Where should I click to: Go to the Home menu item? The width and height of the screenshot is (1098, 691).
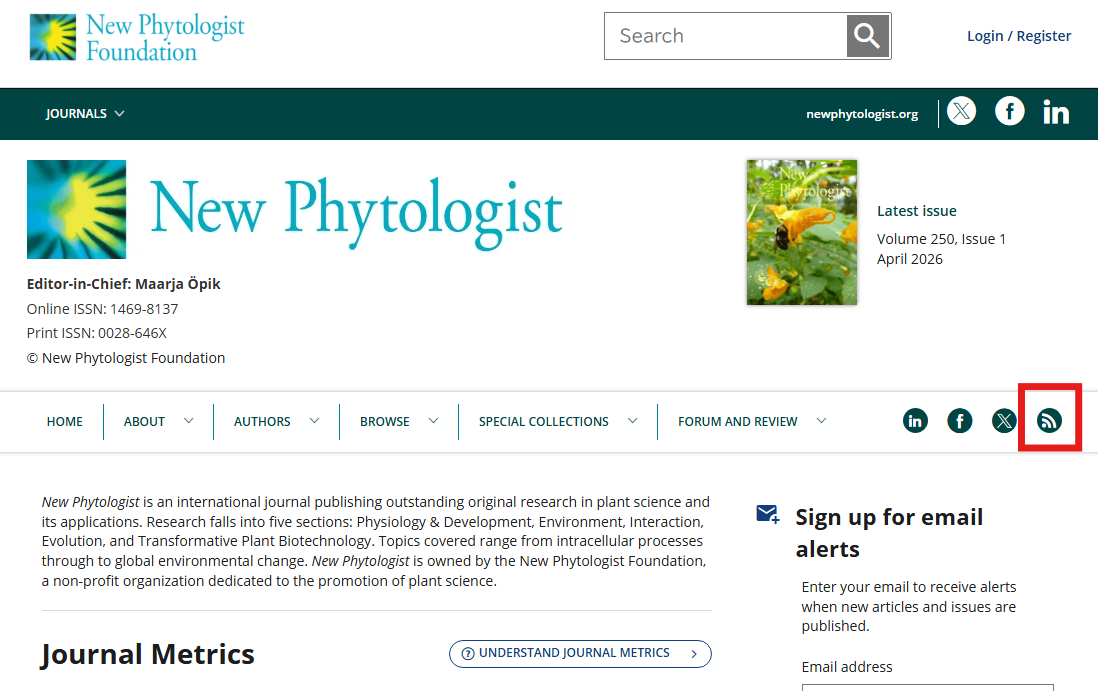[65, 422]
